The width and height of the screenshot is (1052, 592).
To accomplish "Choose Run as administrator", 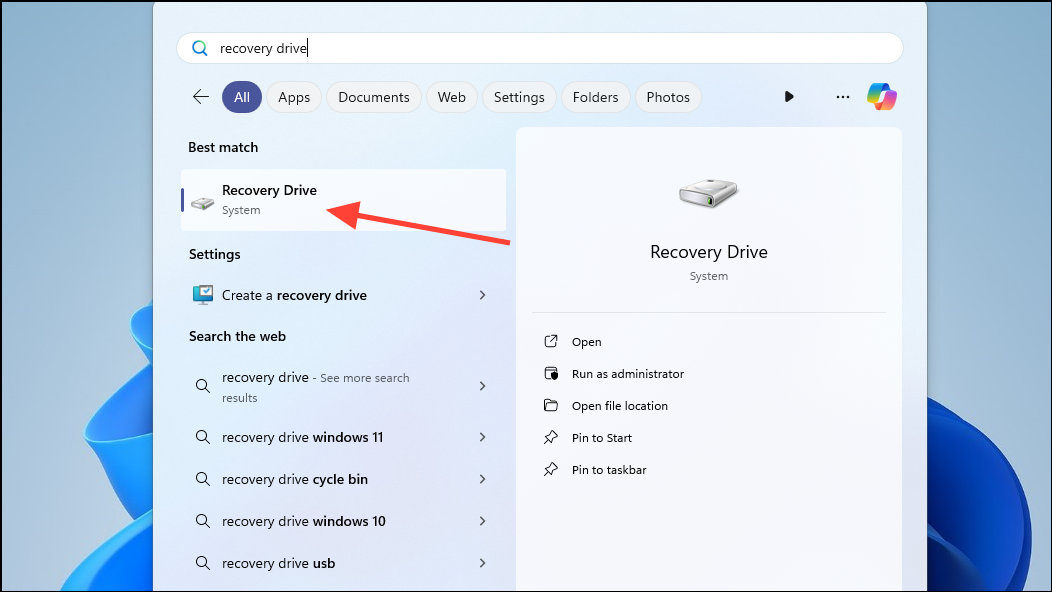I will pyautogui.click(x=628, y=374).
